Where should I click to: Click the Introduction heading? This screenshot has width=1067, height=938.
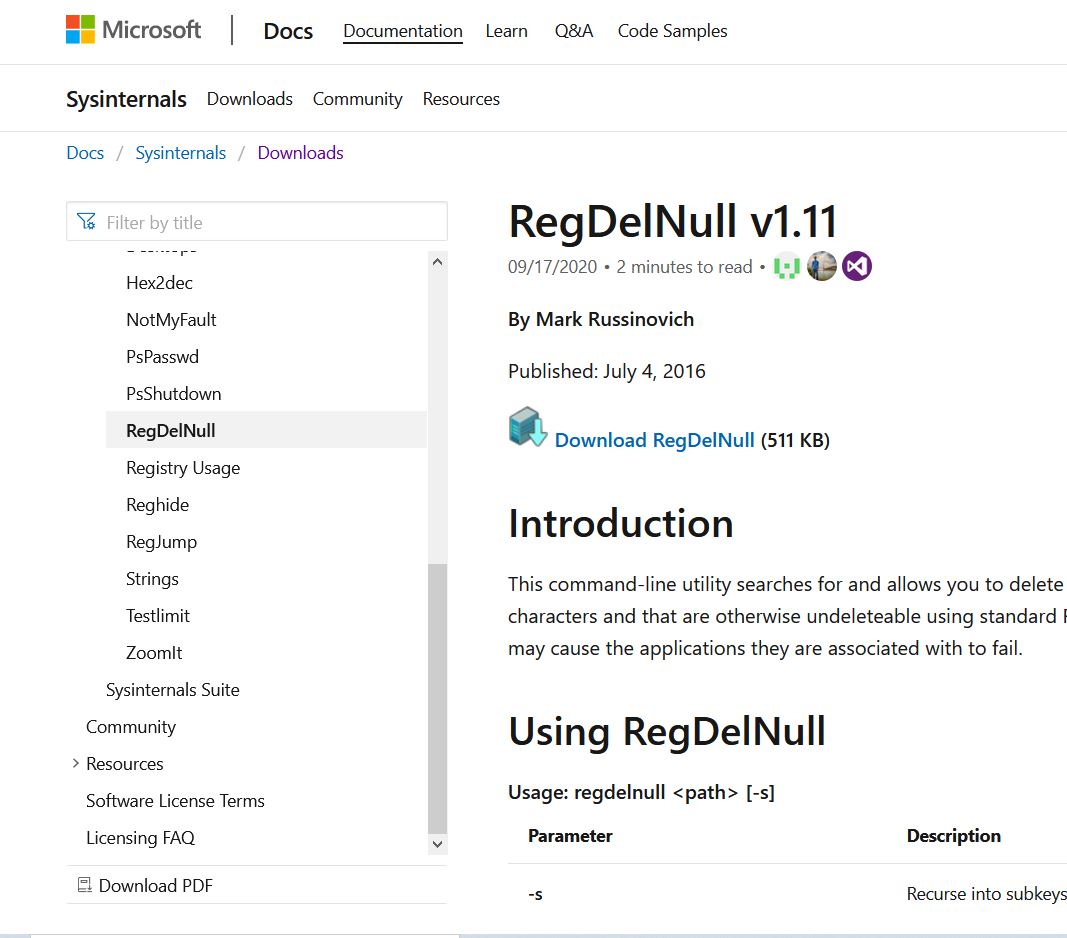[x=621, y=523]
